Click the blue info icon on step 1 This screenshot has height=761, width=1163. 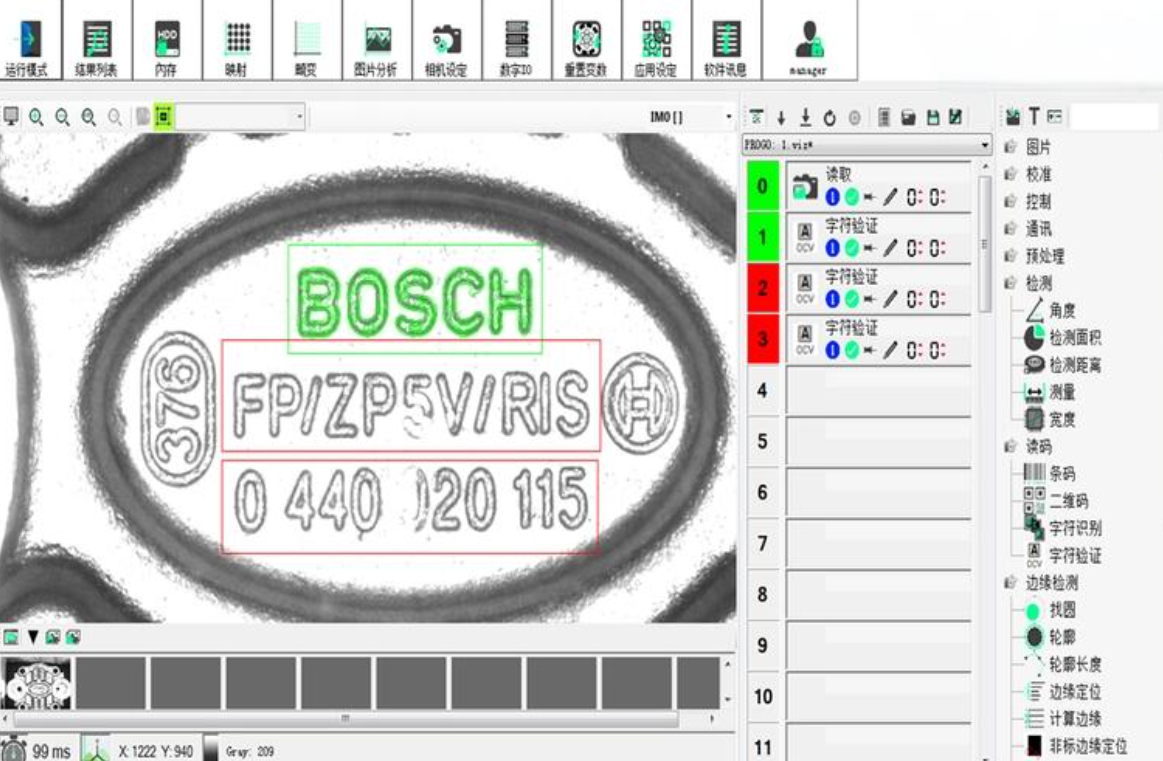click(x=832, y=248)
